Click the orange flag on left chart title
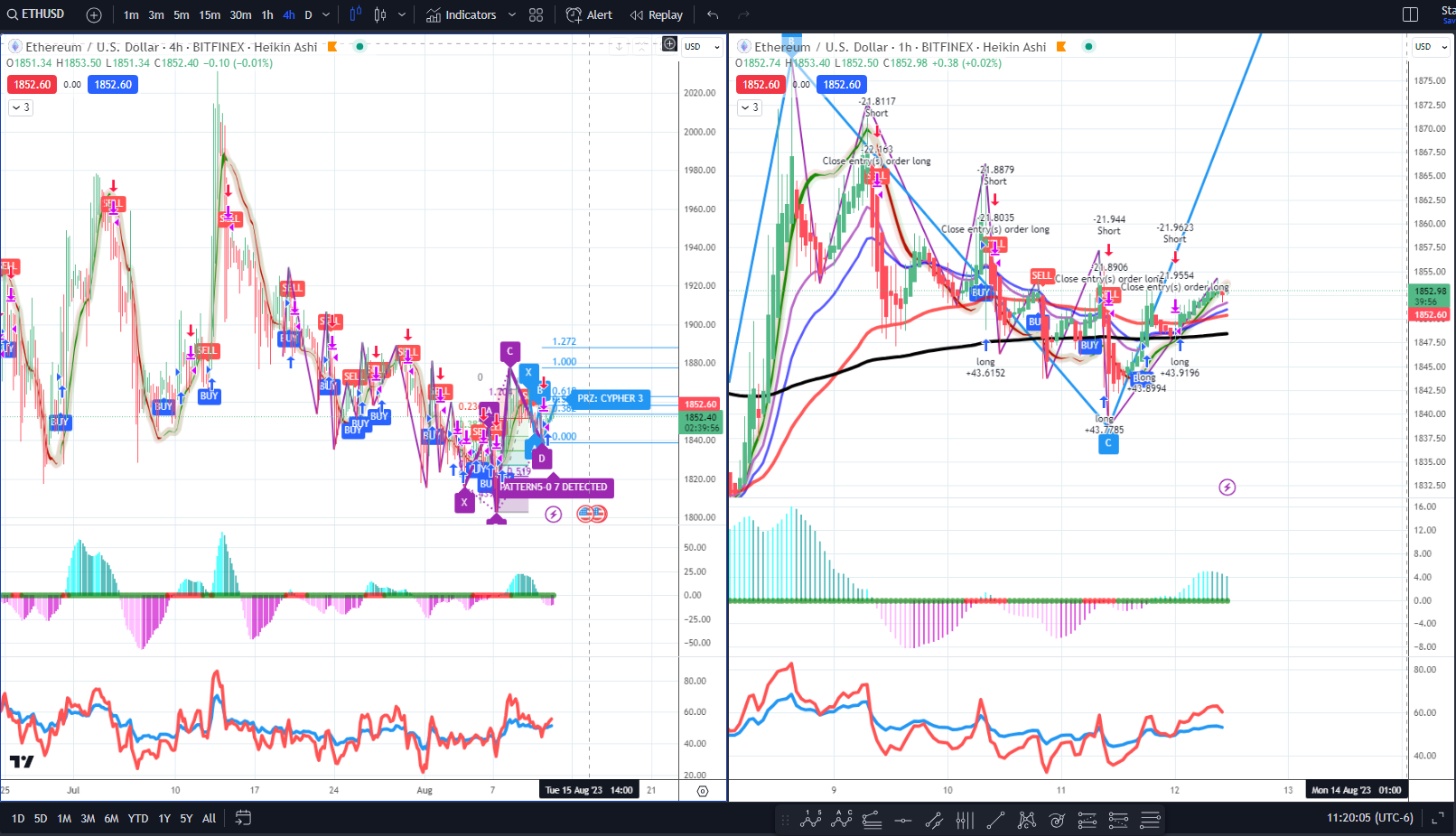Screen dimensions: 1456x836 click(332, 47)
